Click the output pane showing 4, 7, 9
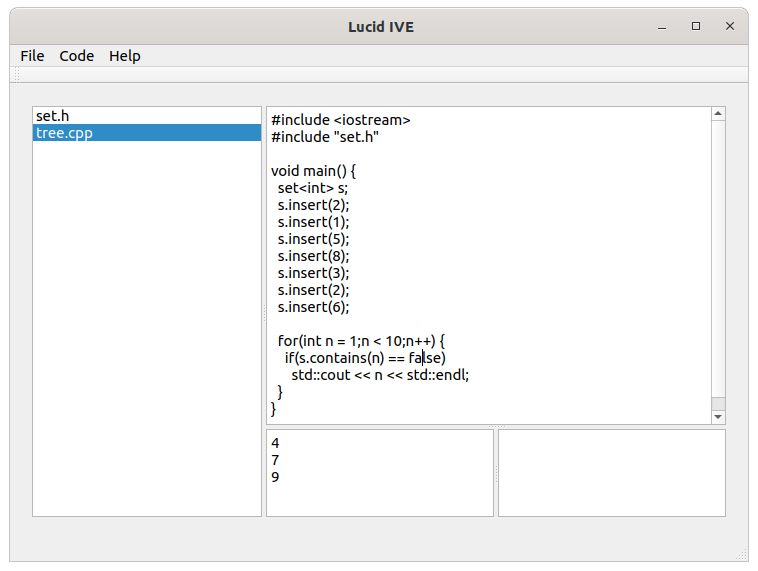The width and height of the screenshot is (758, 571). pyautogui.click(x=380, y=473)
